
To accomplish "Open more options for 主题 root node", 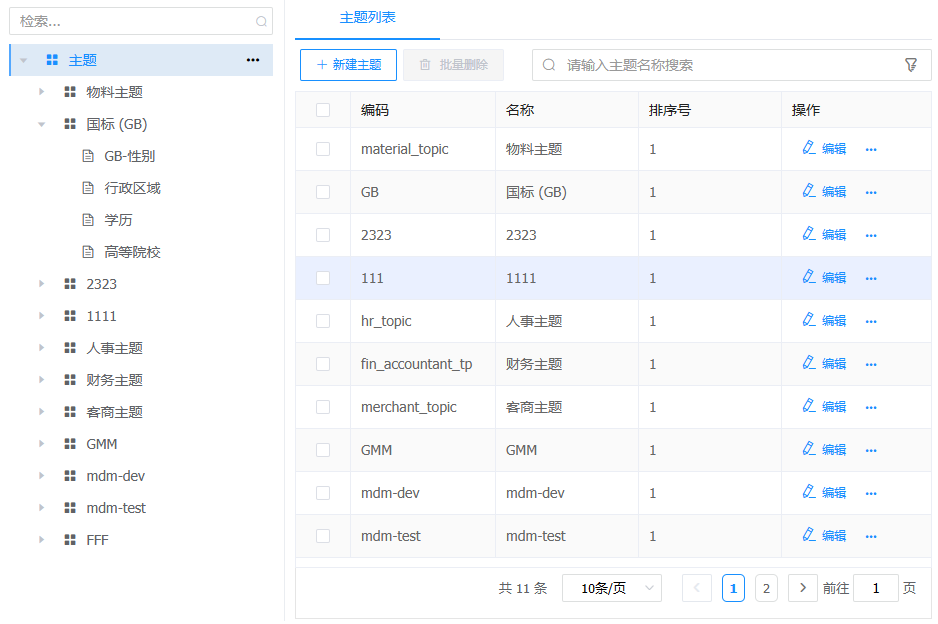I will [253, 60].
